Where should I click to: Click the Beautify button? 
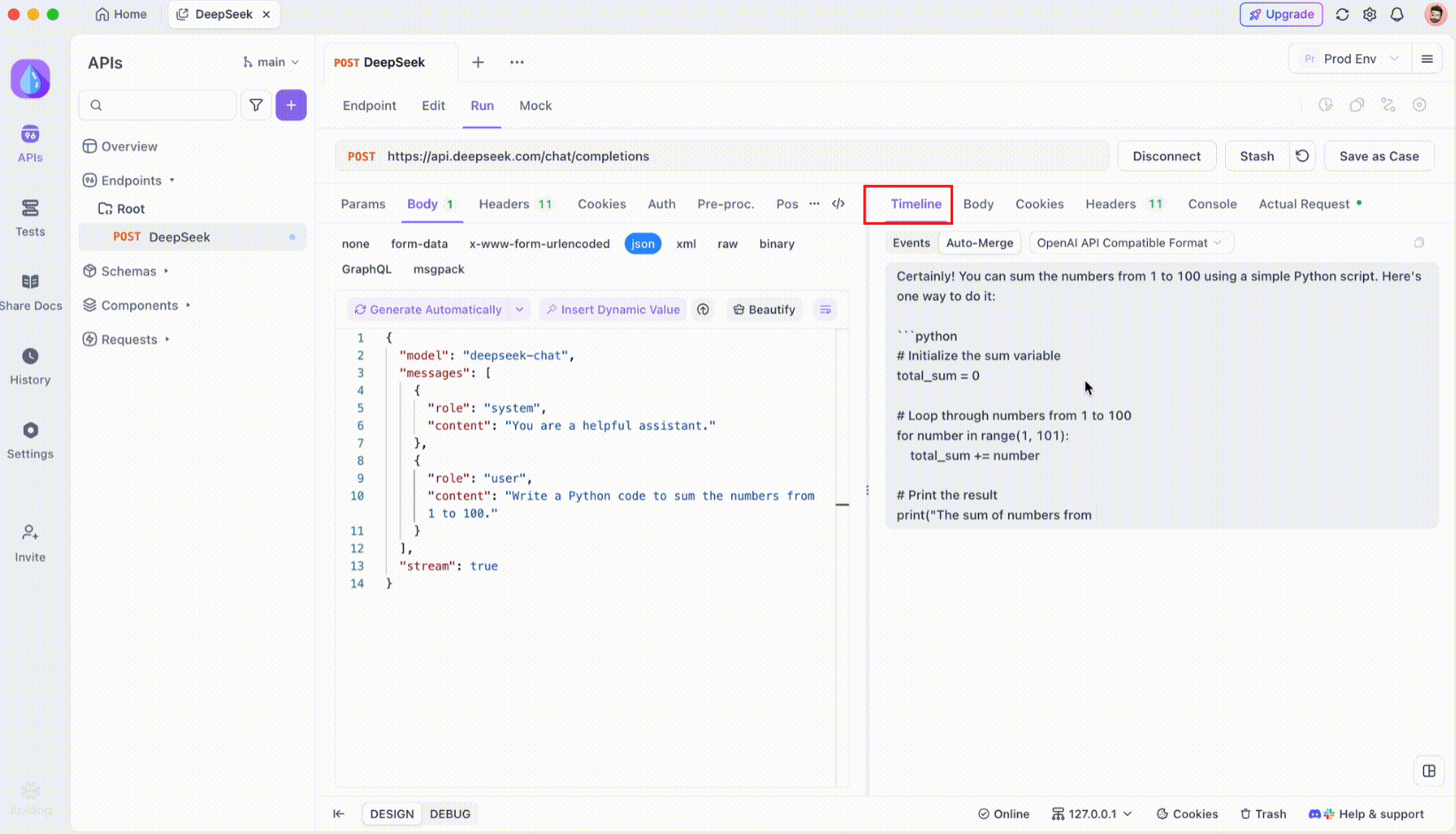[764, 310]
